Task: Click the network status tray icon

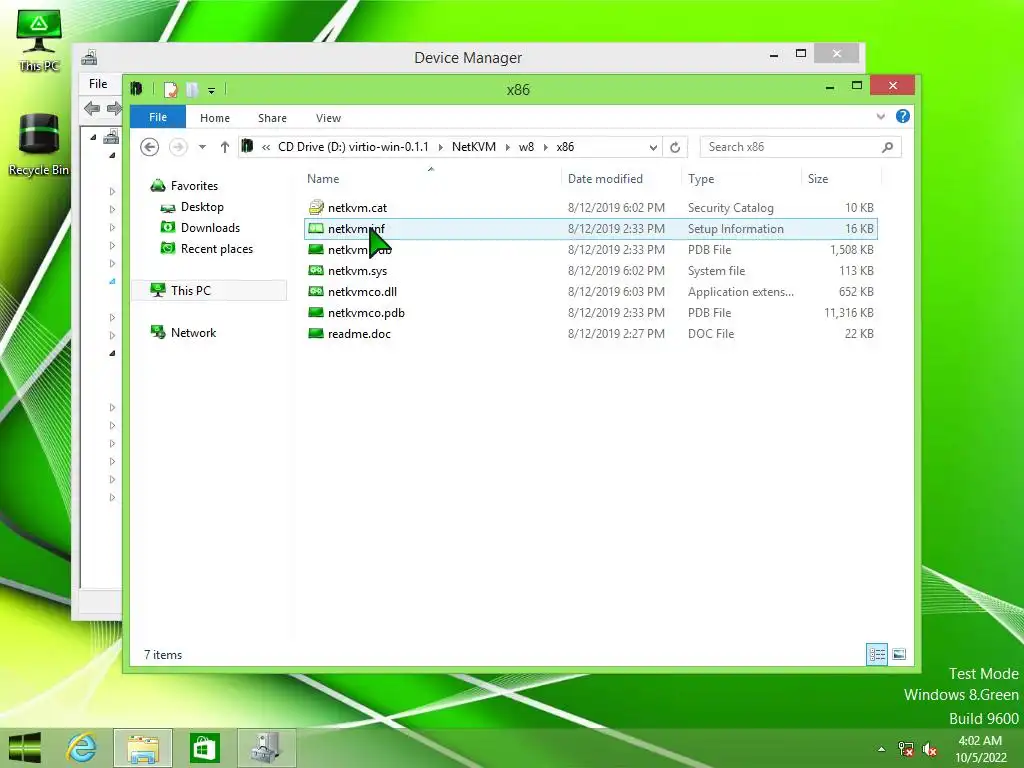Action: coord(906,749)
